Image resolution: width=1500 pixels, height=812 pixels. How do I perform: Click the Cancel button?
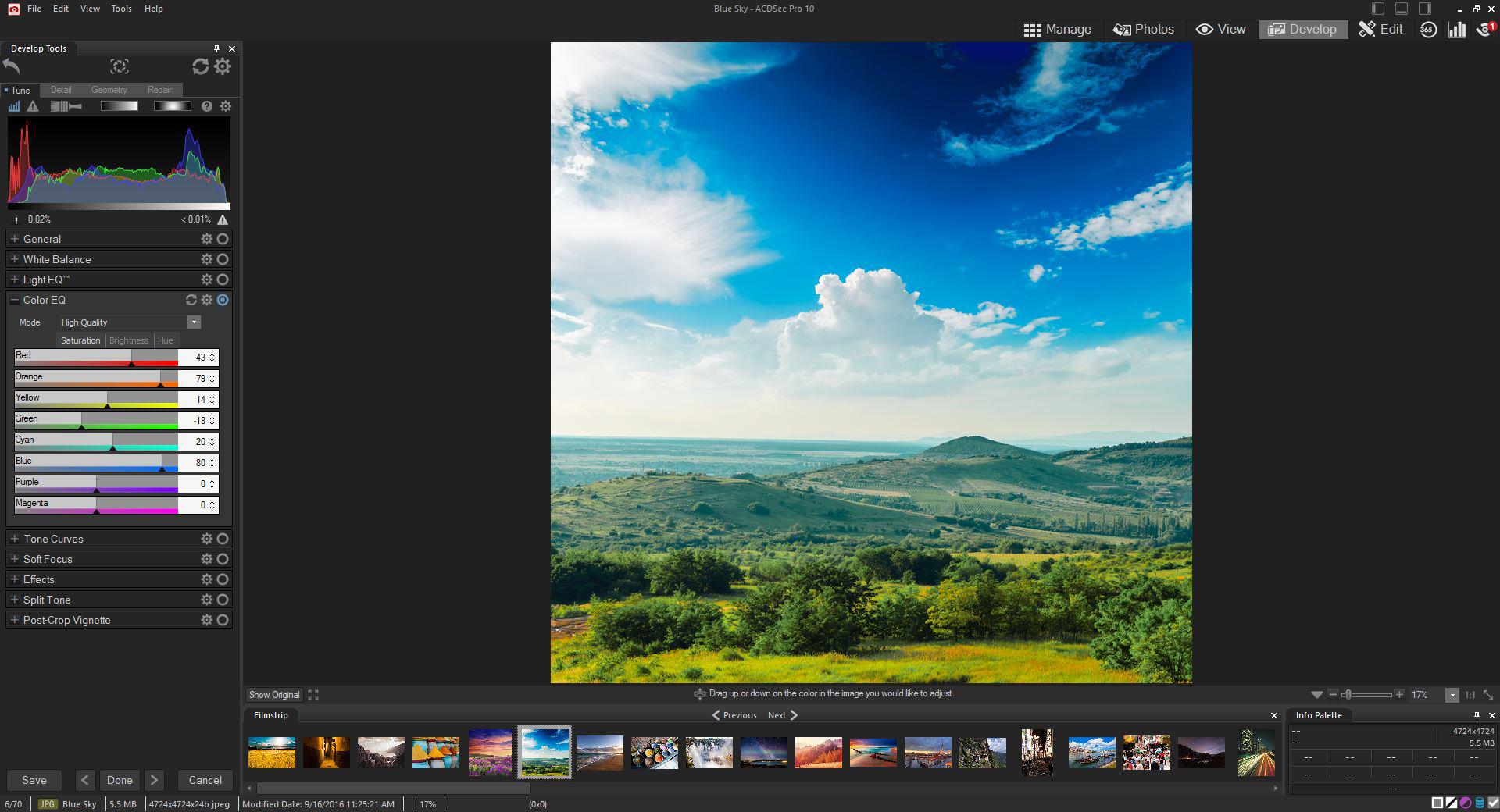click(205, 780)
